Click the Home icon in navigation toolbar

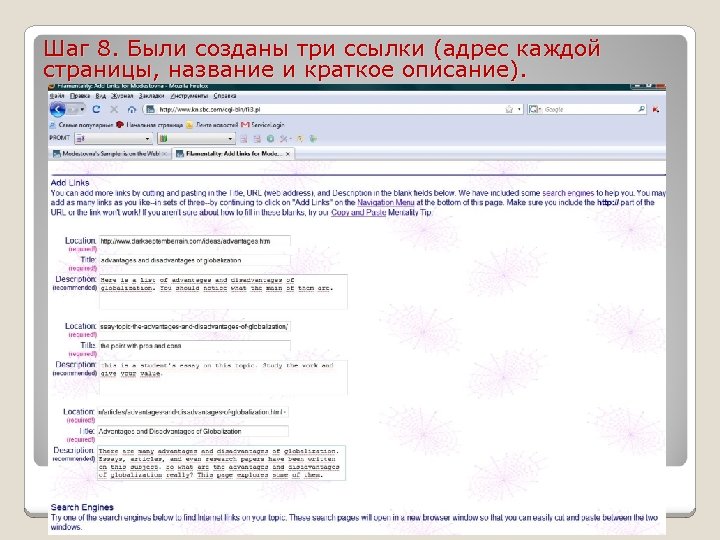(x=132, y=109)
